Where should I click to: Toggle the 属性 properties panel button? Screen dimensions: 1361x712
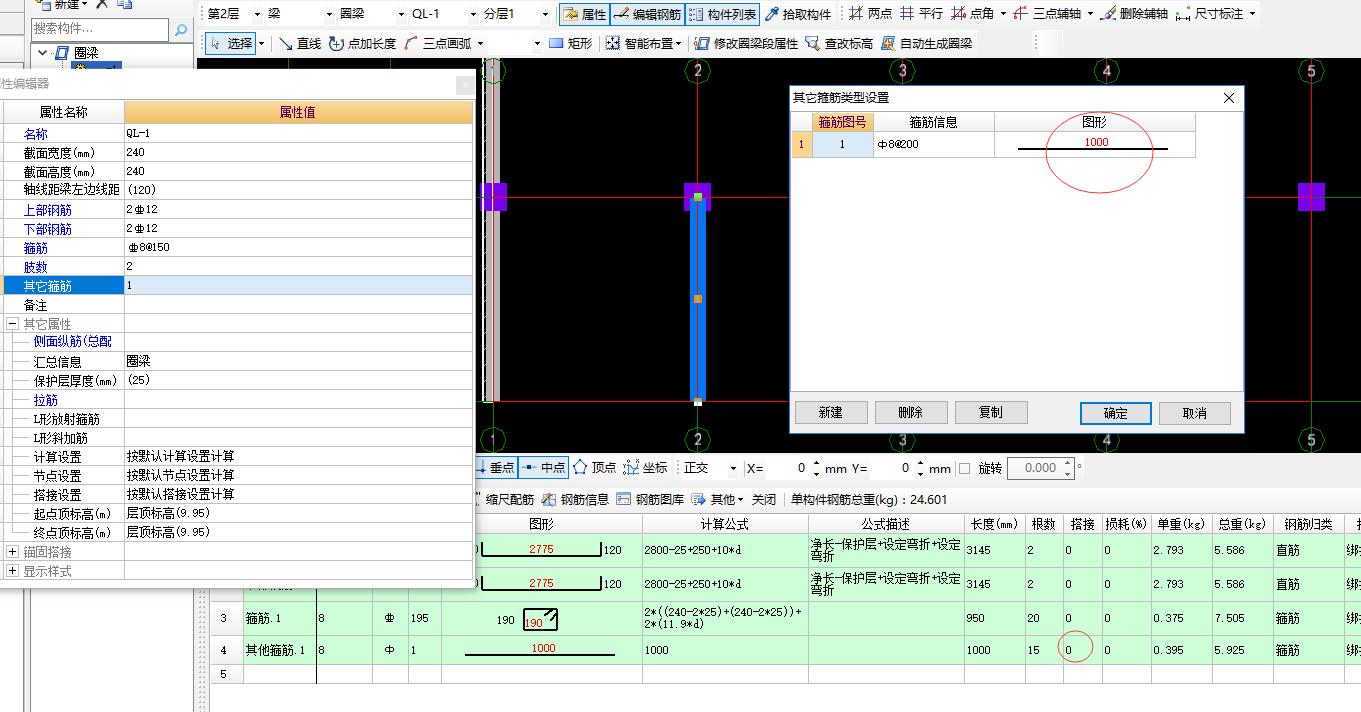click(x=584, y=14)
